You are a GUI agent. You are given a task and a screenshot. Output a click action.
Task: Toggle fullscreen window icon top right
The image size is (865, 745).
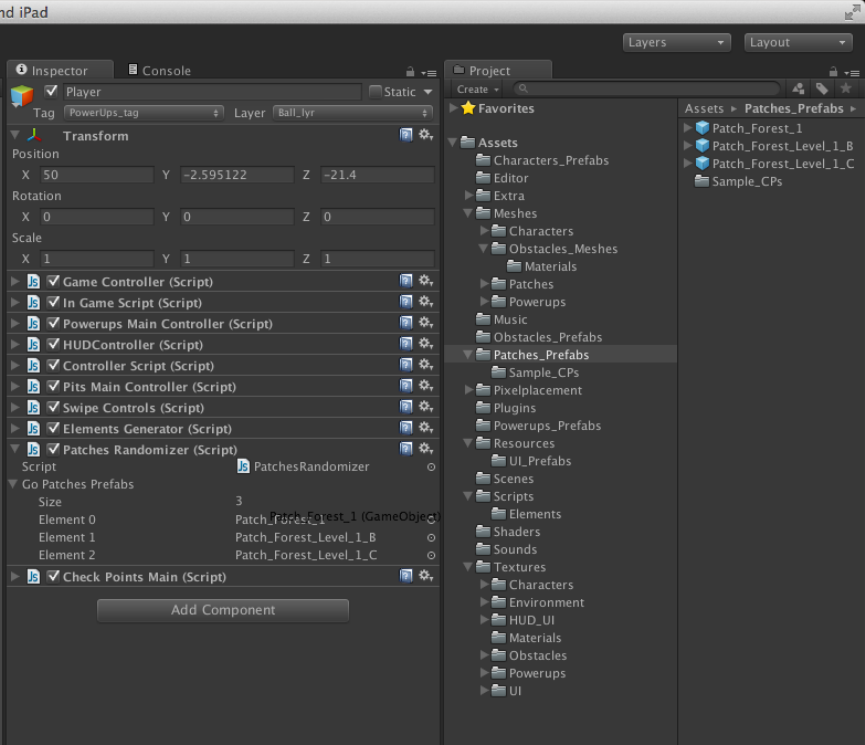click(x=852, y=12)
